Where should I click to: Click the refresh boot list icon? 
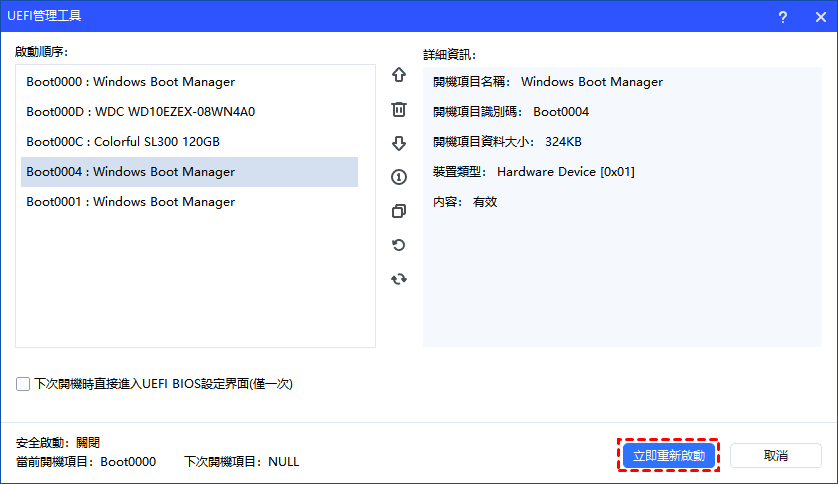(x=399, y=279)
